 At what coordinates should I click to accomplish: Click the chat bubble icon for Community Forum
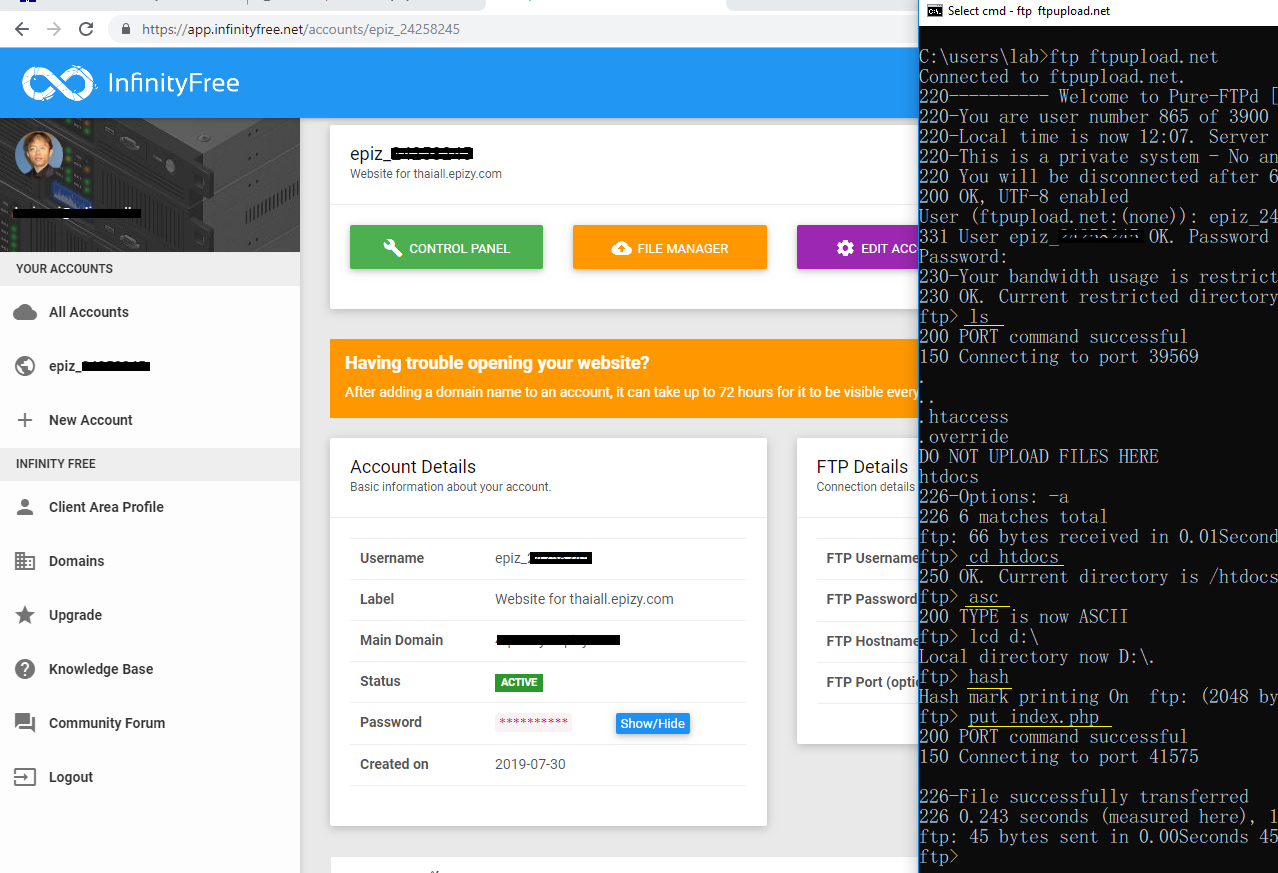(x=25, y=723)
